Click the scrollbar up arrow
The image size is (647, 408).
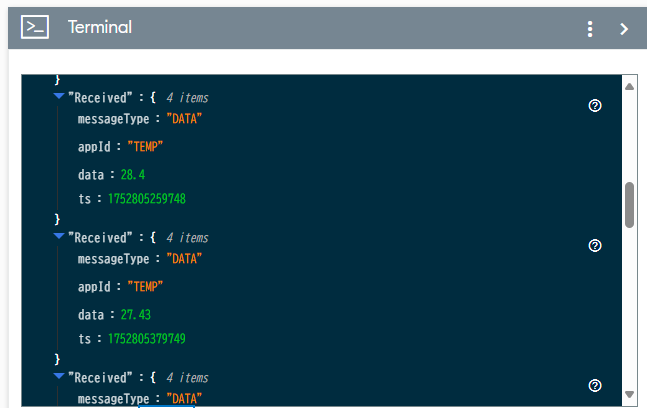pyautogui.click(x=629, y=86)
